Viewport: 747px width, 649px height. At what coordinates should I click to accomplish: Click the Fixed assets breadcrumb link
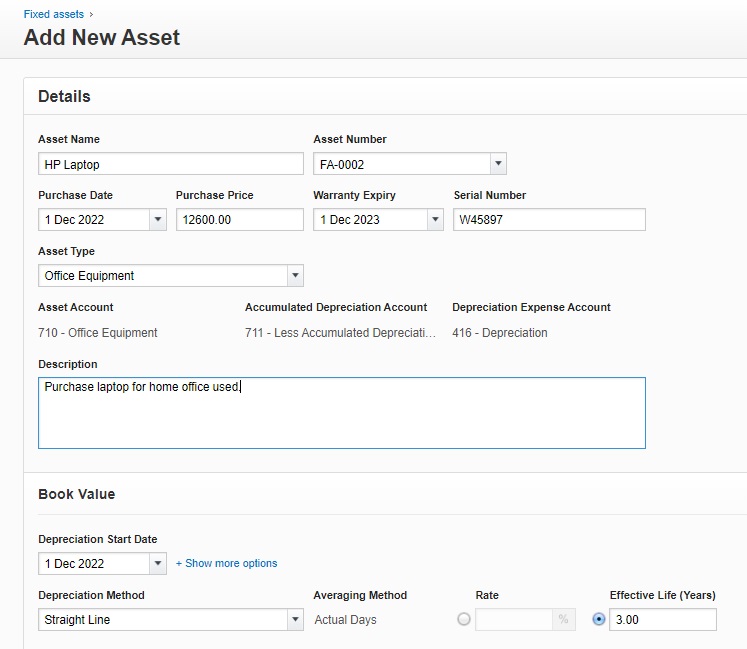coord(54,15)
